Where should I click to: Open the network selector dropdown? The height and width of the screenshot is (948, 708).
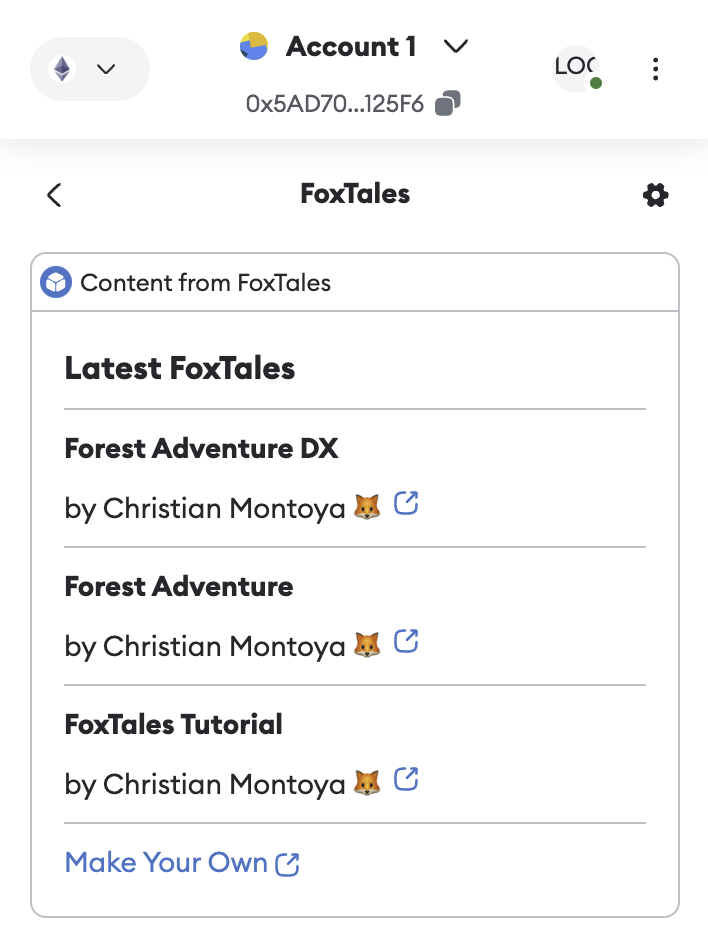point(89,68)
